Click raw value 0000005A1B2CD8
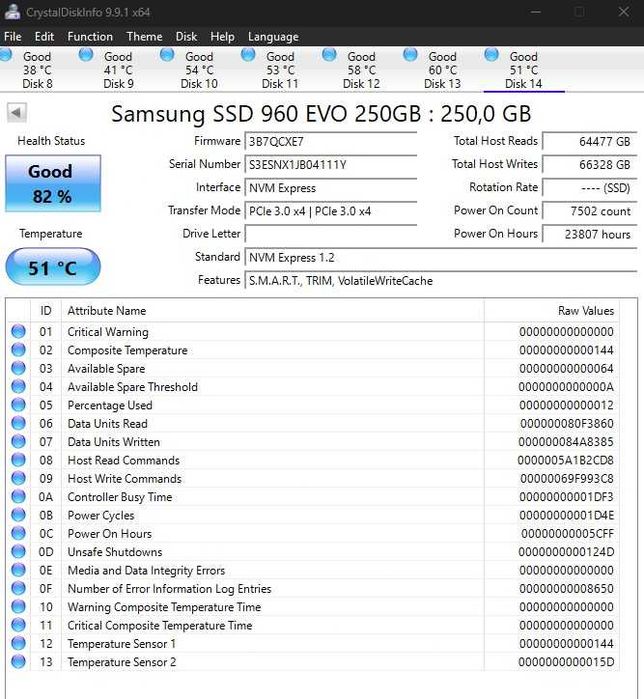644x699 pixels. coord(566,460)
